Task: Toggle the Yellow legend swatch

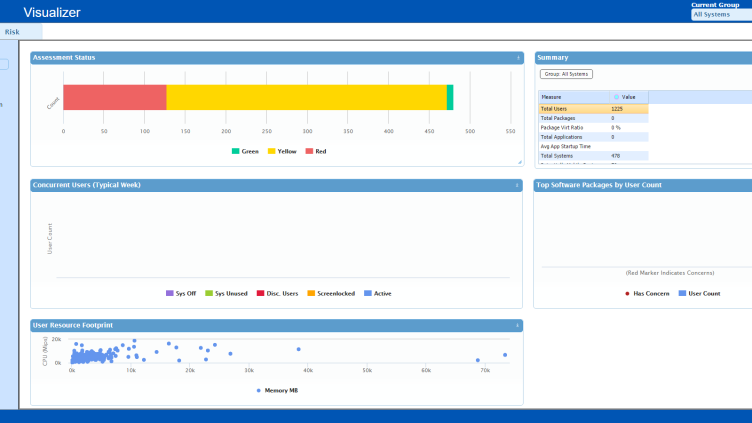Action: (271, 151)
